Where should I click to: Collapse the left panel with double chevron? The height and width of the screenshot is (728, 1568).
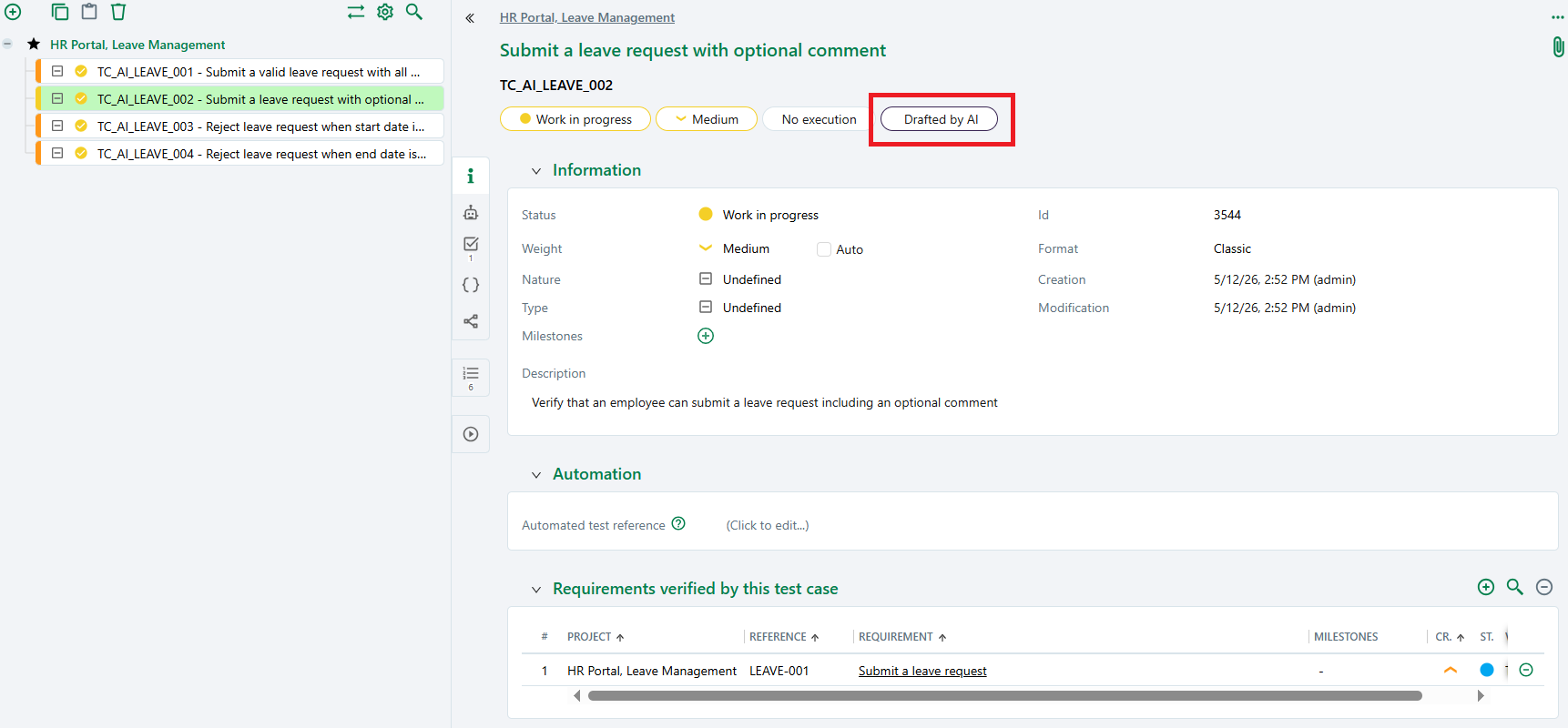coord(470,18)
